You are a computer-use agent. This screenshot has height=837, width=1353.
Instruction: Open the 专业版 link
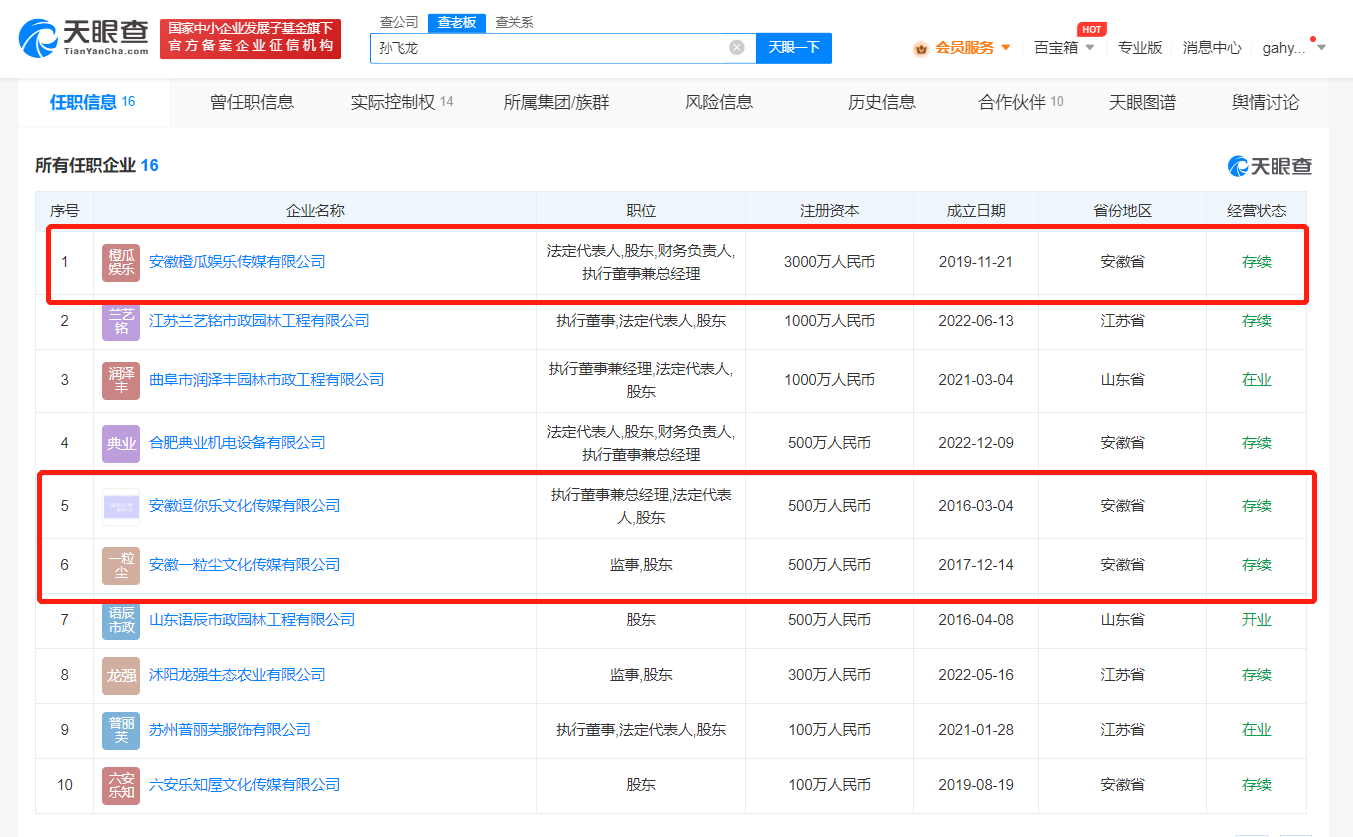pyautogui.click(x=1140, y=48)
